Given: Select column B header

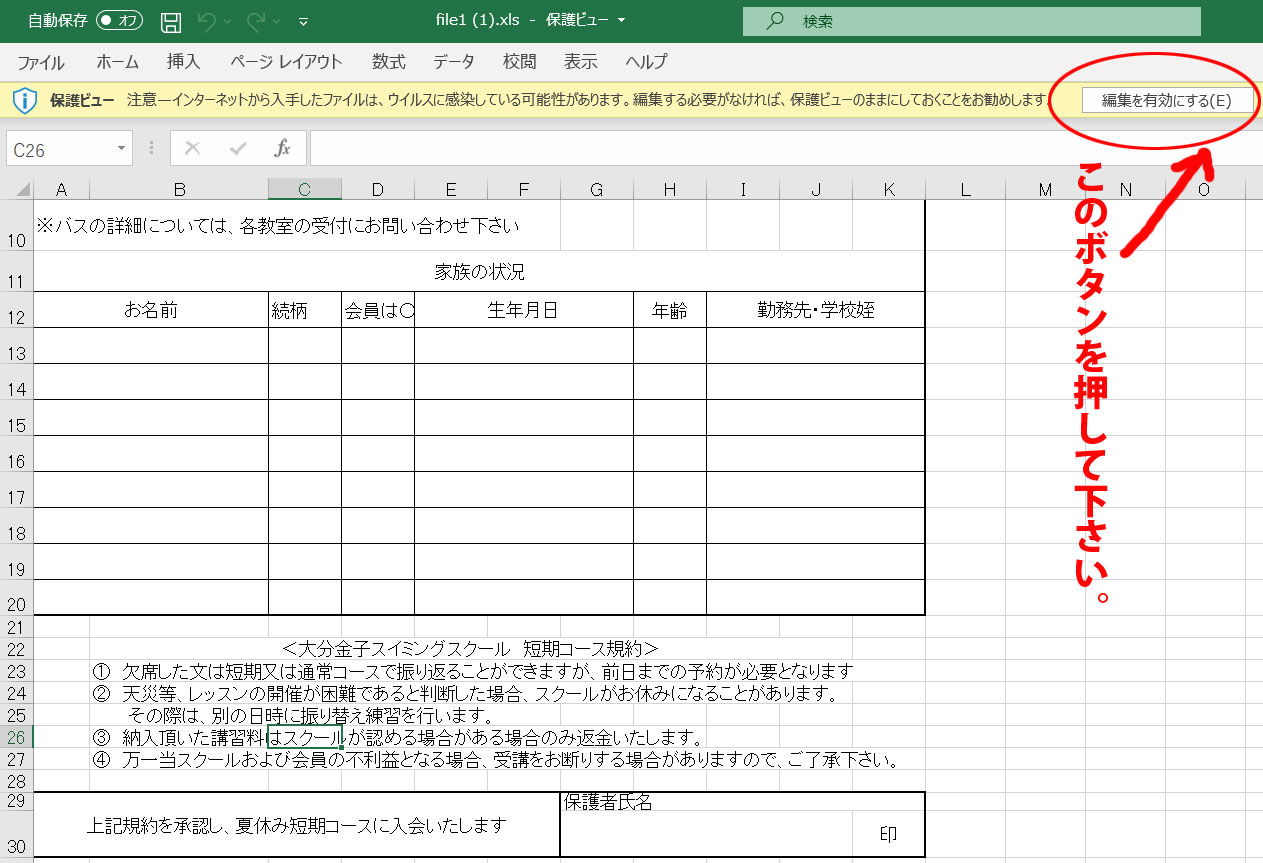Looking at the screenshot, I should click(x=179, y=190).
